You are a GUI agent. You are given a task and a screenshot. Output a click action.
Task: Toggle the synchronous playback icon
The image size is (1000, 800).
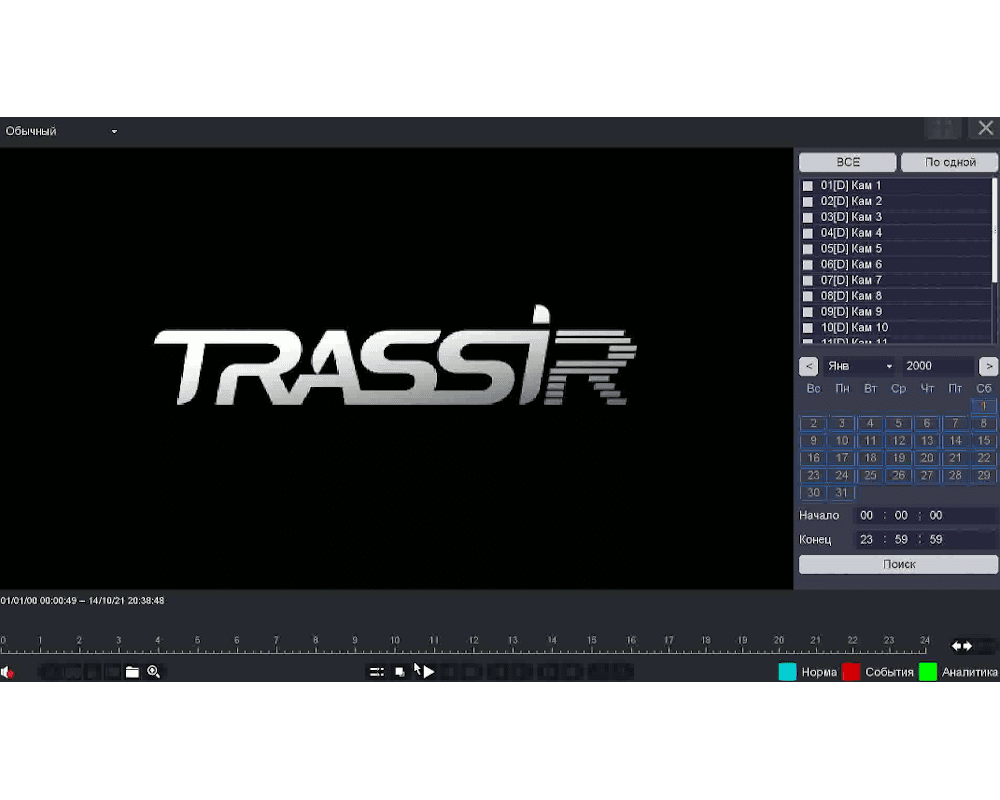[x=377, y=672]
